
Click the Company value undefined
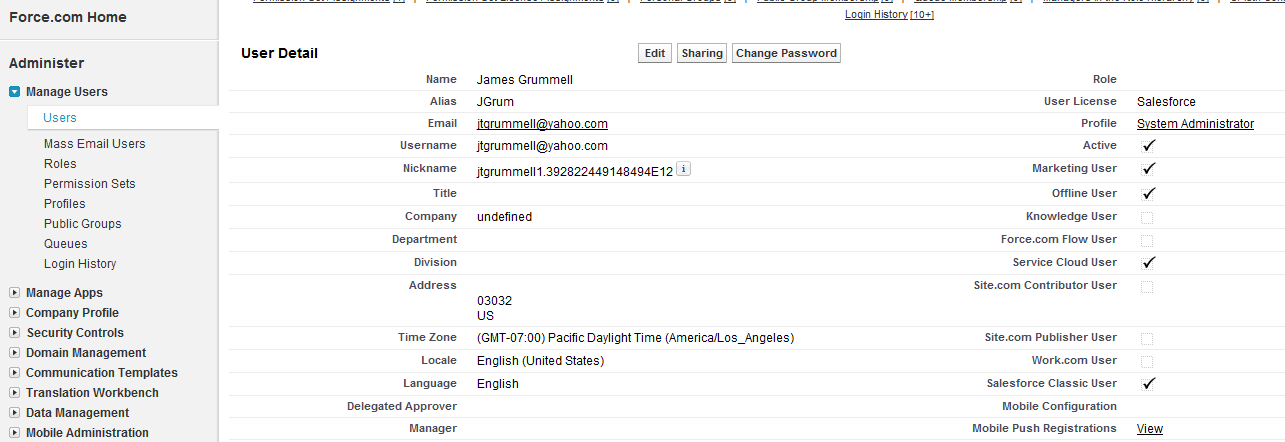pyautogui.click(x=504, y=217)
